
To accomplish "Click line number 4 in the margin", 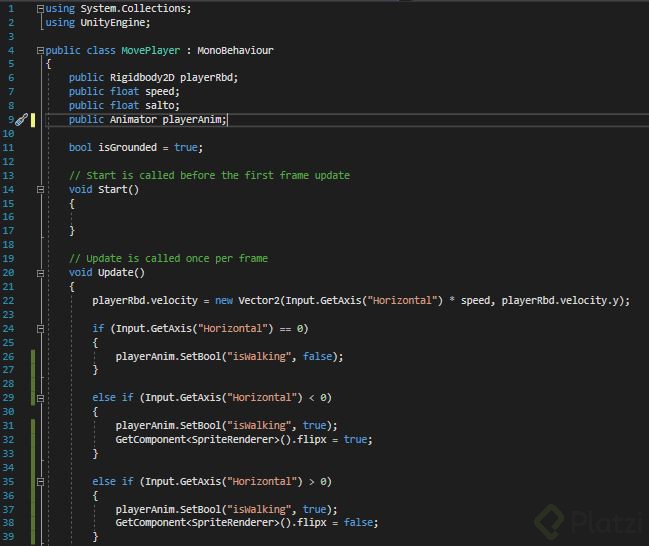I will [x=11, y=51].
